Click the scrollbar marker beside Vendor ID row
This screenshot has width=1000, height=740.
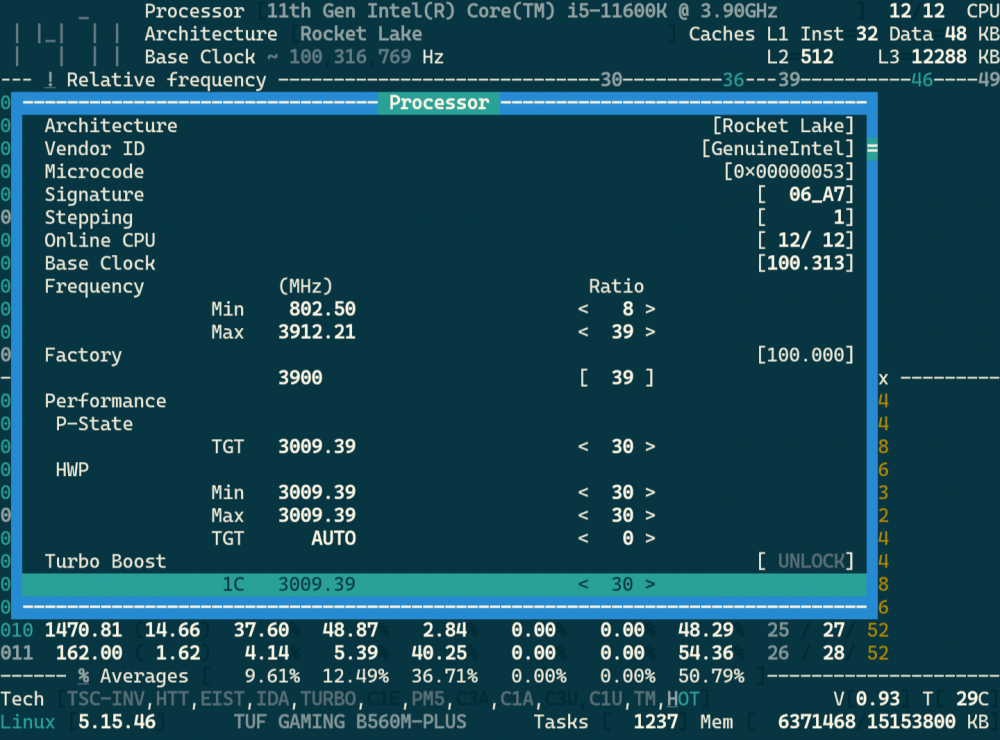(x=872, y=149)
